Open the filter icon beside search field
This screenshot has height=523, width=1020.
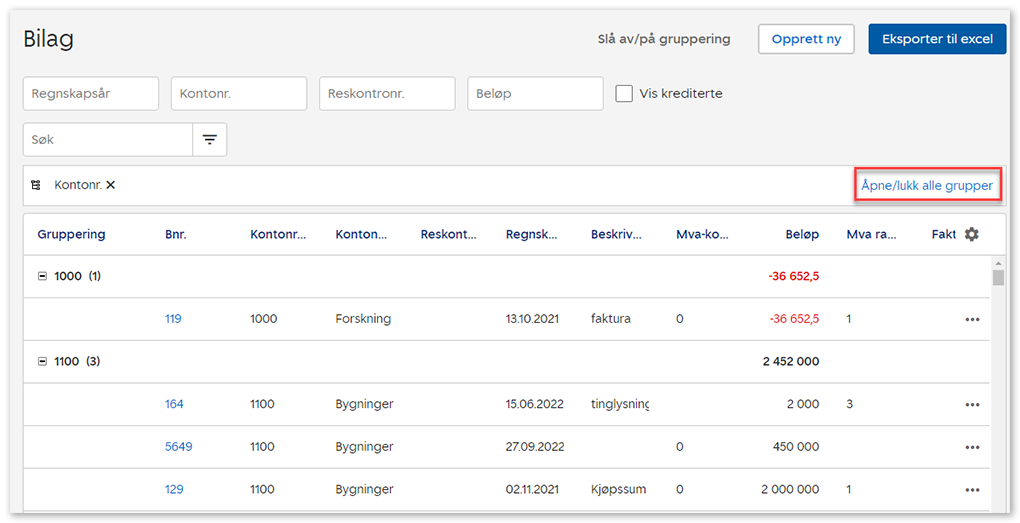[209, 140]
